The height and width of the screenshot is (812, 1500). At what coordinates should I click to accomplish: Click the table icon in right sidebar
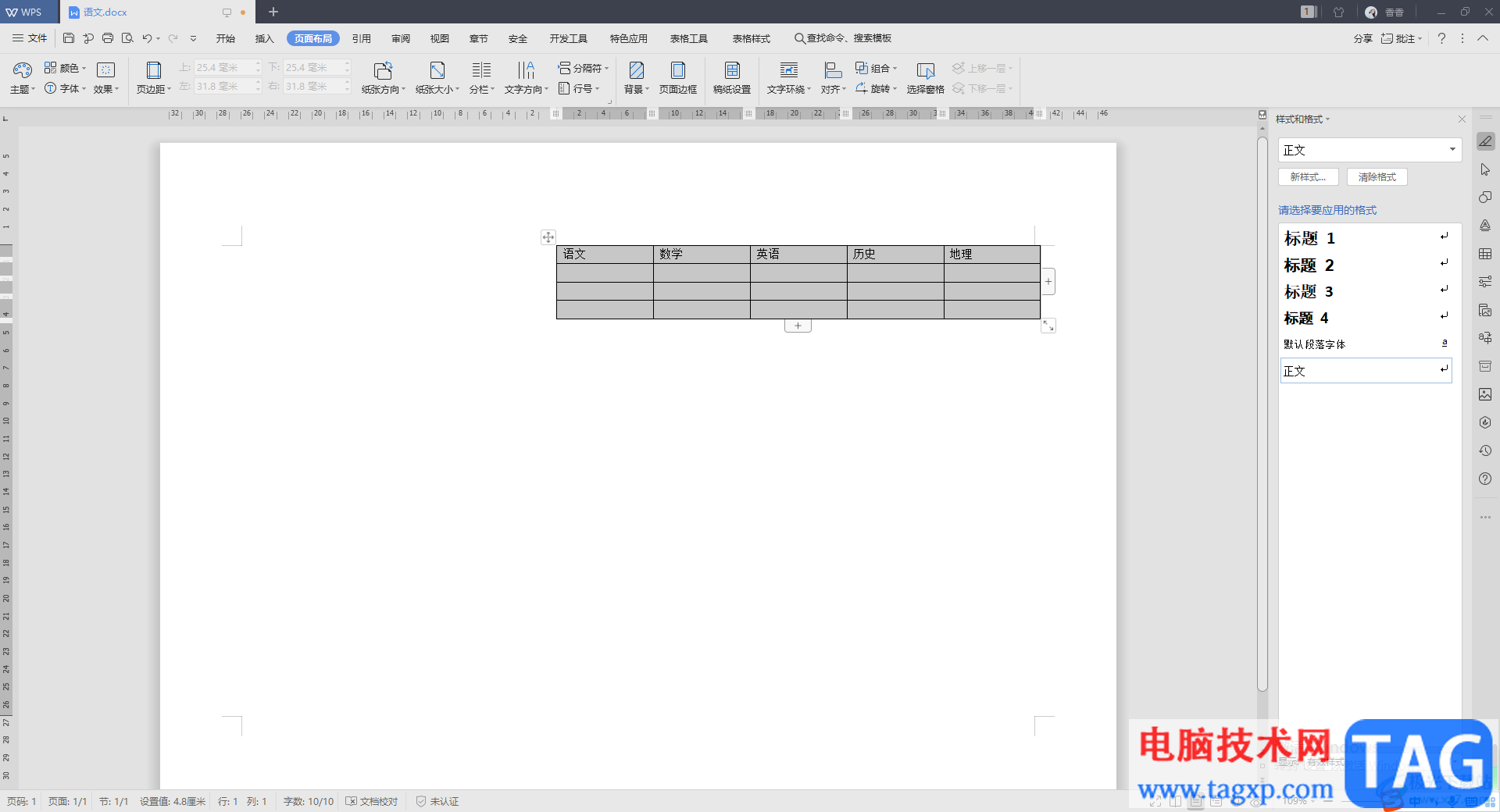1485,254
